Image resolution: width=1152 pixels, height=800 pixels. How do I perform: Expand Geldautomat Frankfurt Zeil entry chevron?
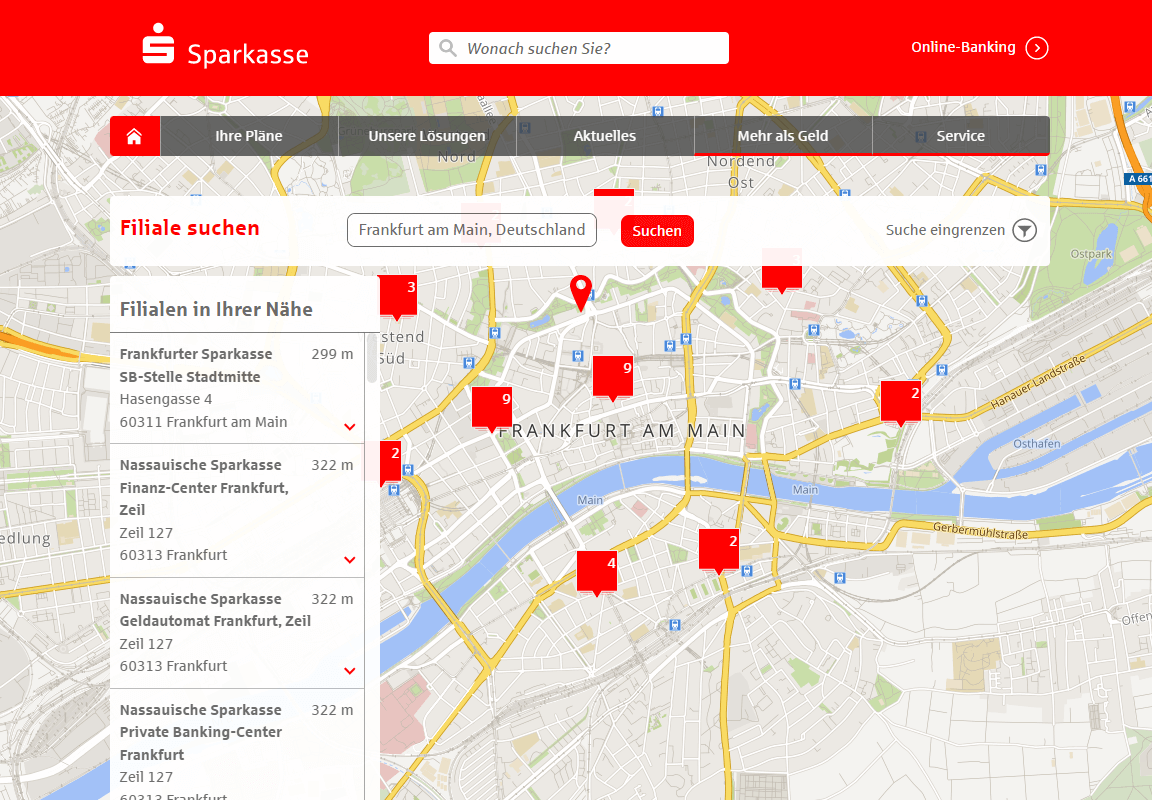click(x=350, y=671)
